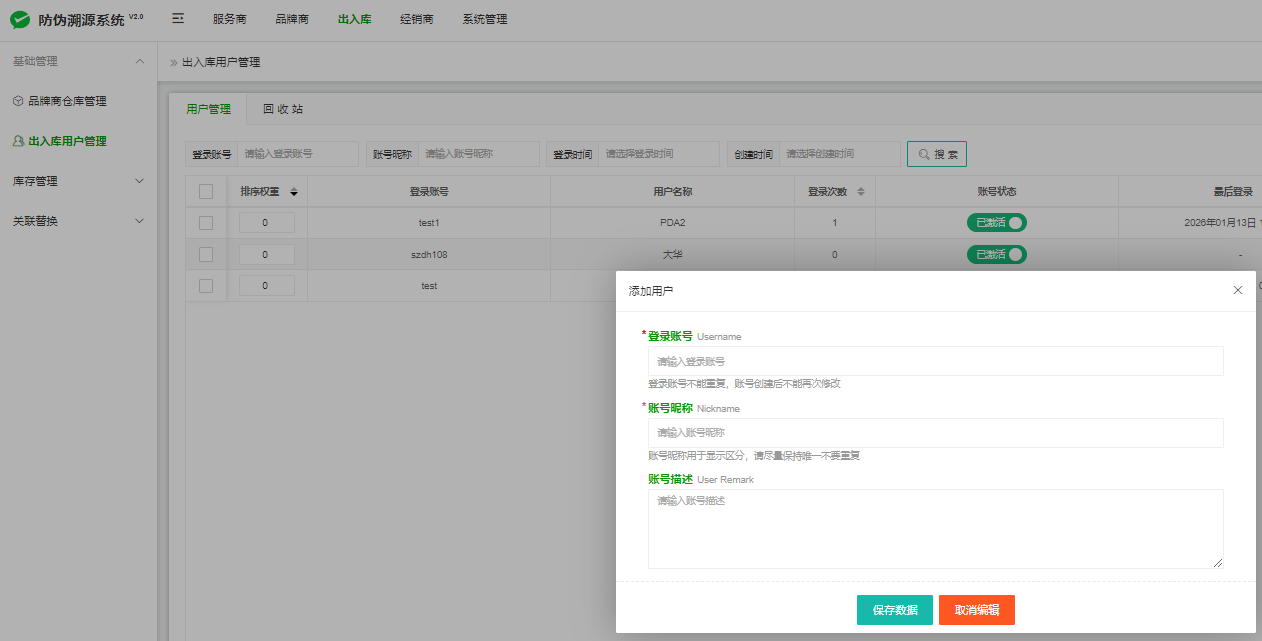Click the warehouse cube icon in the sidebar
This screenshot has width=1262, height=641.
click(x=18, y=101)
